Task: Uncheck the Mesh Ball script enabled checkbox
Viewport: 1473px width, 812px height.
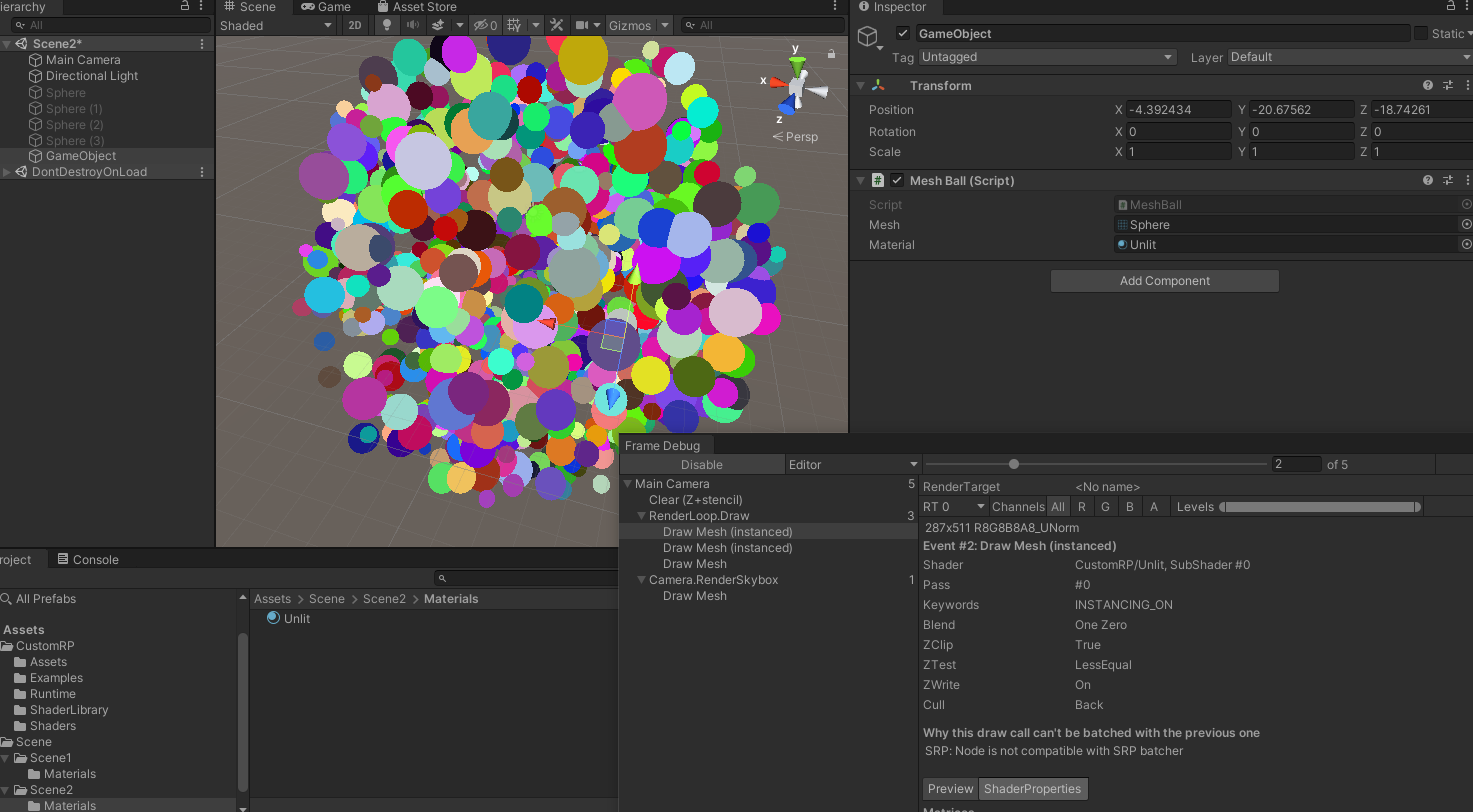Action: coord(898,181)
